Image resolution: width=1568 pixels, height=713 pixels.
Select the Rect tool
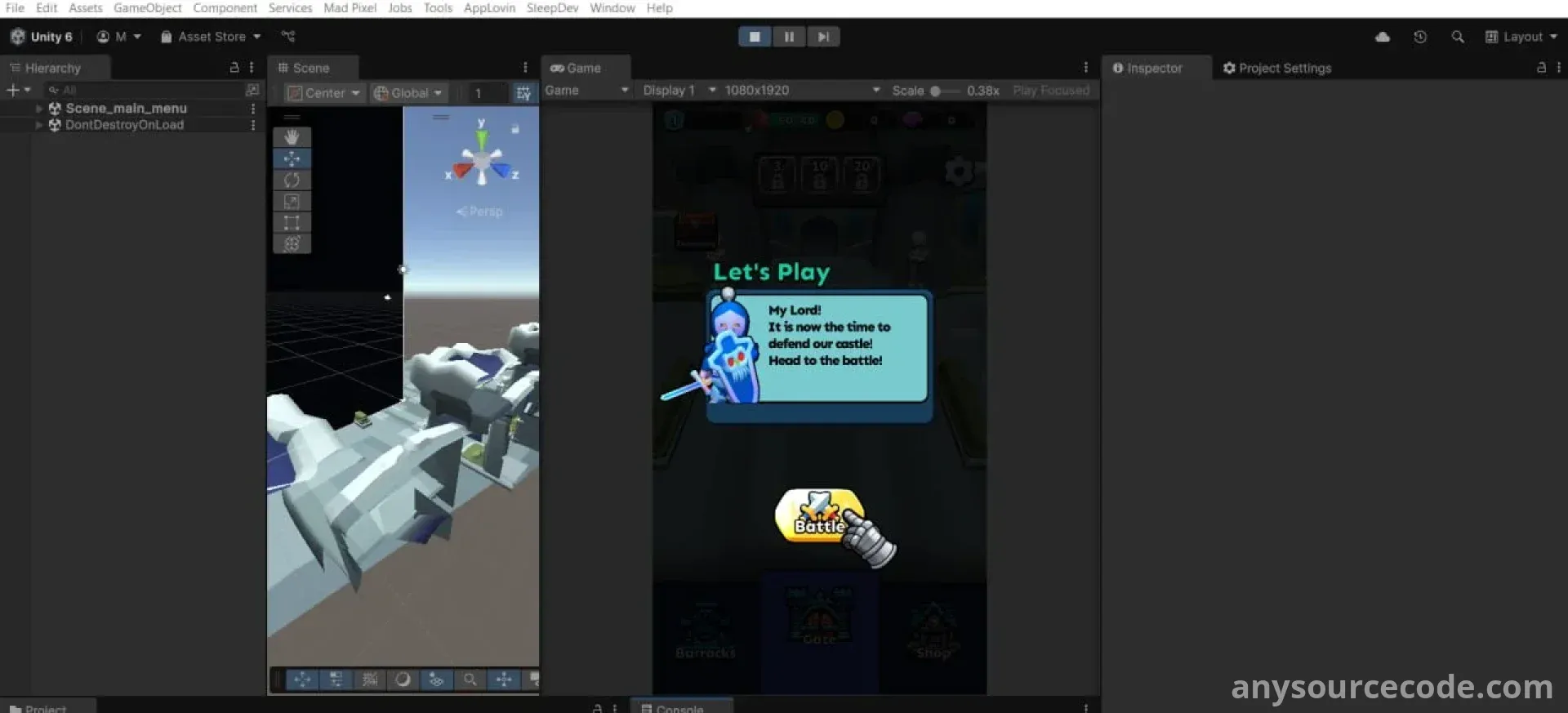[x=292, y=222]
